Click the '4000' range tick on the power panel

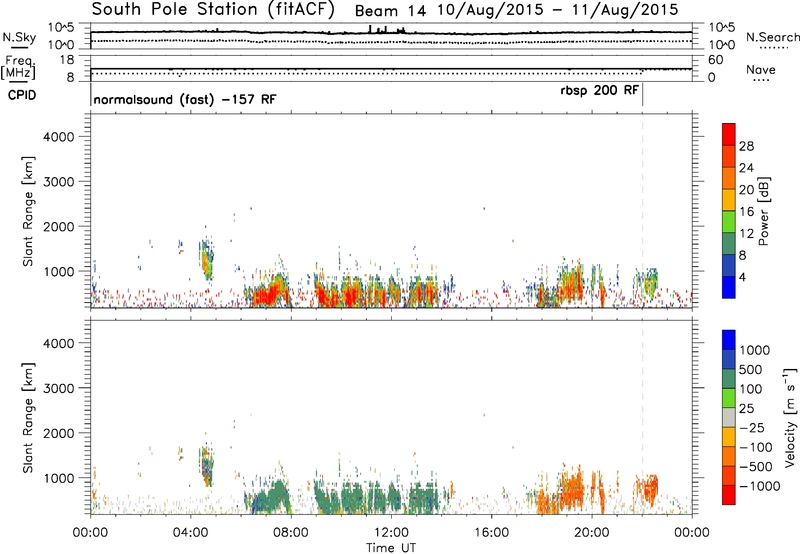click(59, 137)
